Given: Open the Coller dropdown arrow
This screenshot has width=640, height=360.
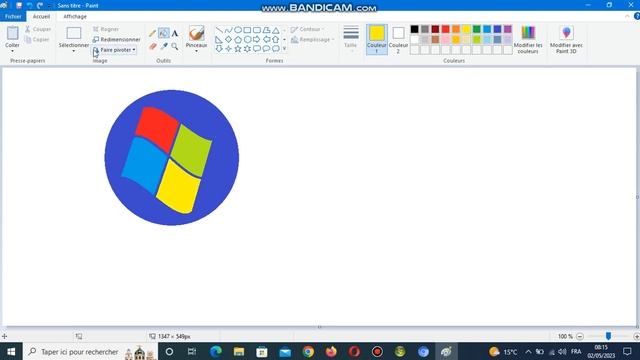Looking at the screenshot, I should [12, 50].
